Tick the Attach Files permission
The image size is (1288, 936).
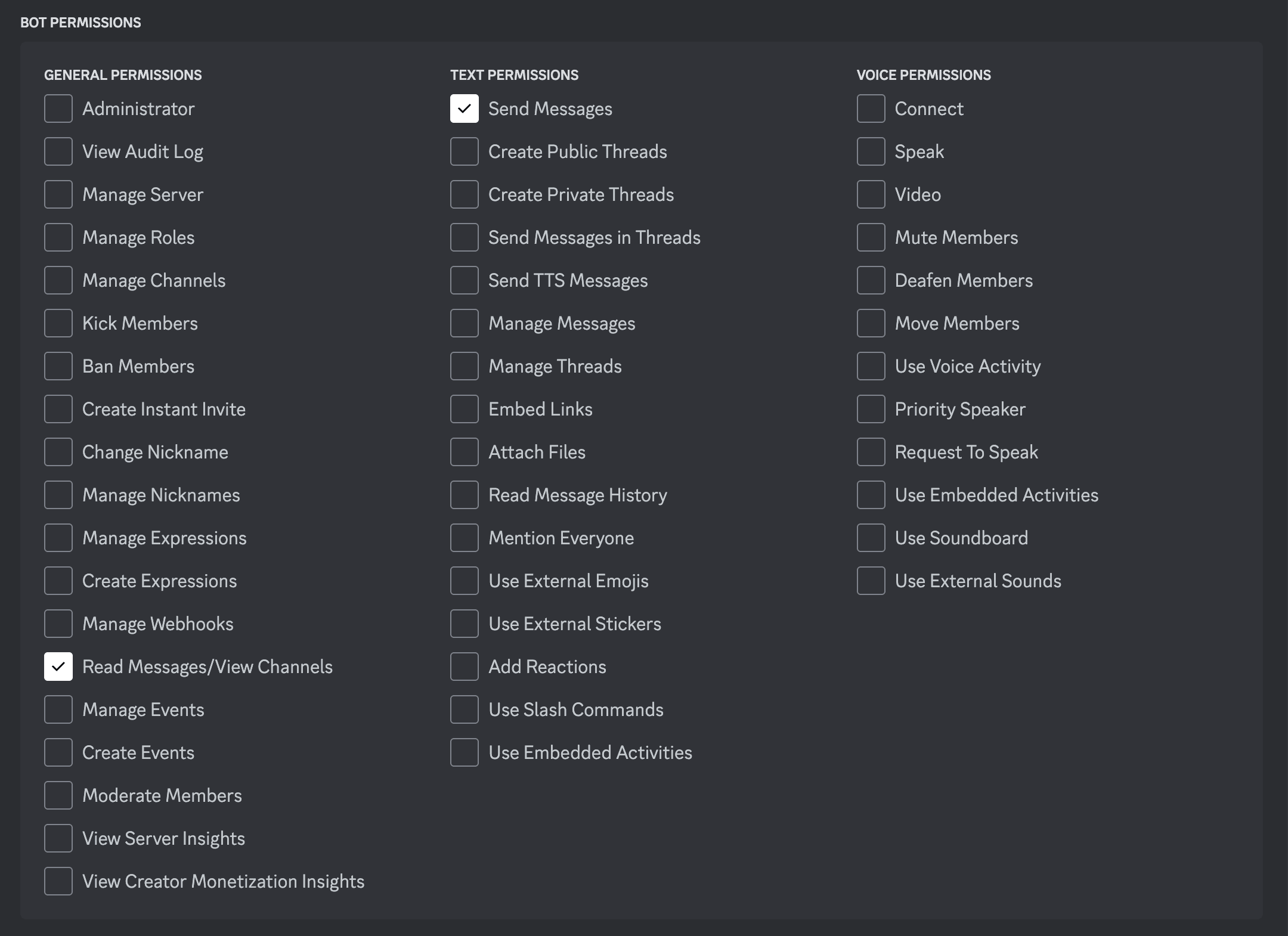coord(465,452)
